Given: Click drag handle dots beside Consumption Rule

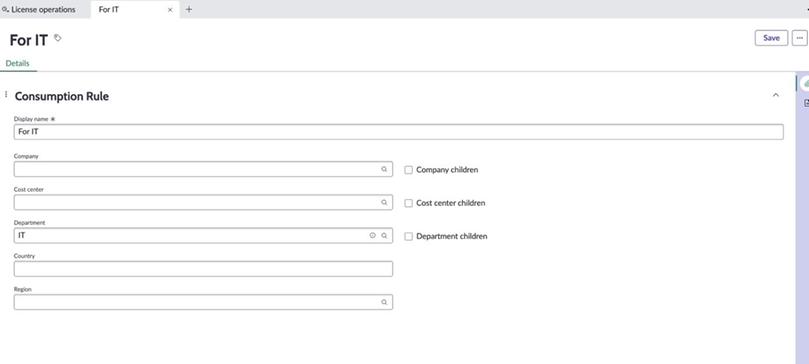Looking at the screenshot, I should click(6, 94).
